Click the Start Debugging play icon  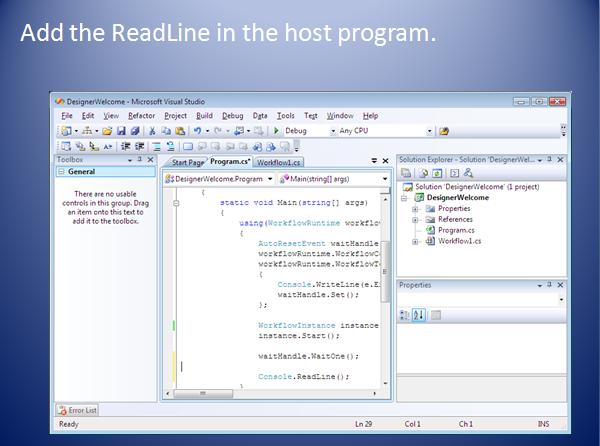(276, 130)
